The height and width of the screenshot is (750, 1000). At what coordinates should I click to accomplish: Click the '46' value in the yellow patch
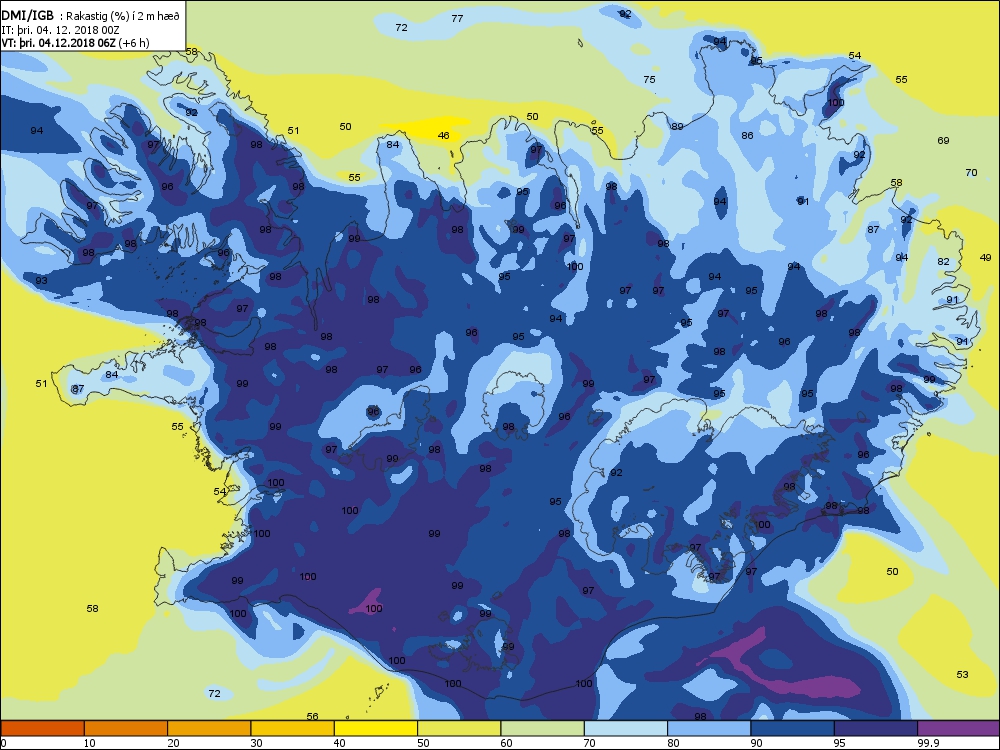(444, 135)
